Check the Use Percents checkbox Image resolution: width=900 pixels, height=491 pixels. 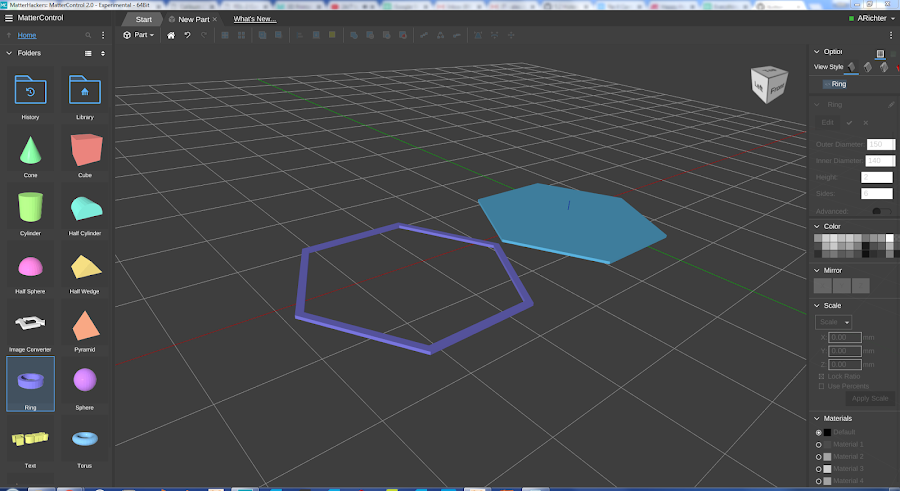(821, 386)
